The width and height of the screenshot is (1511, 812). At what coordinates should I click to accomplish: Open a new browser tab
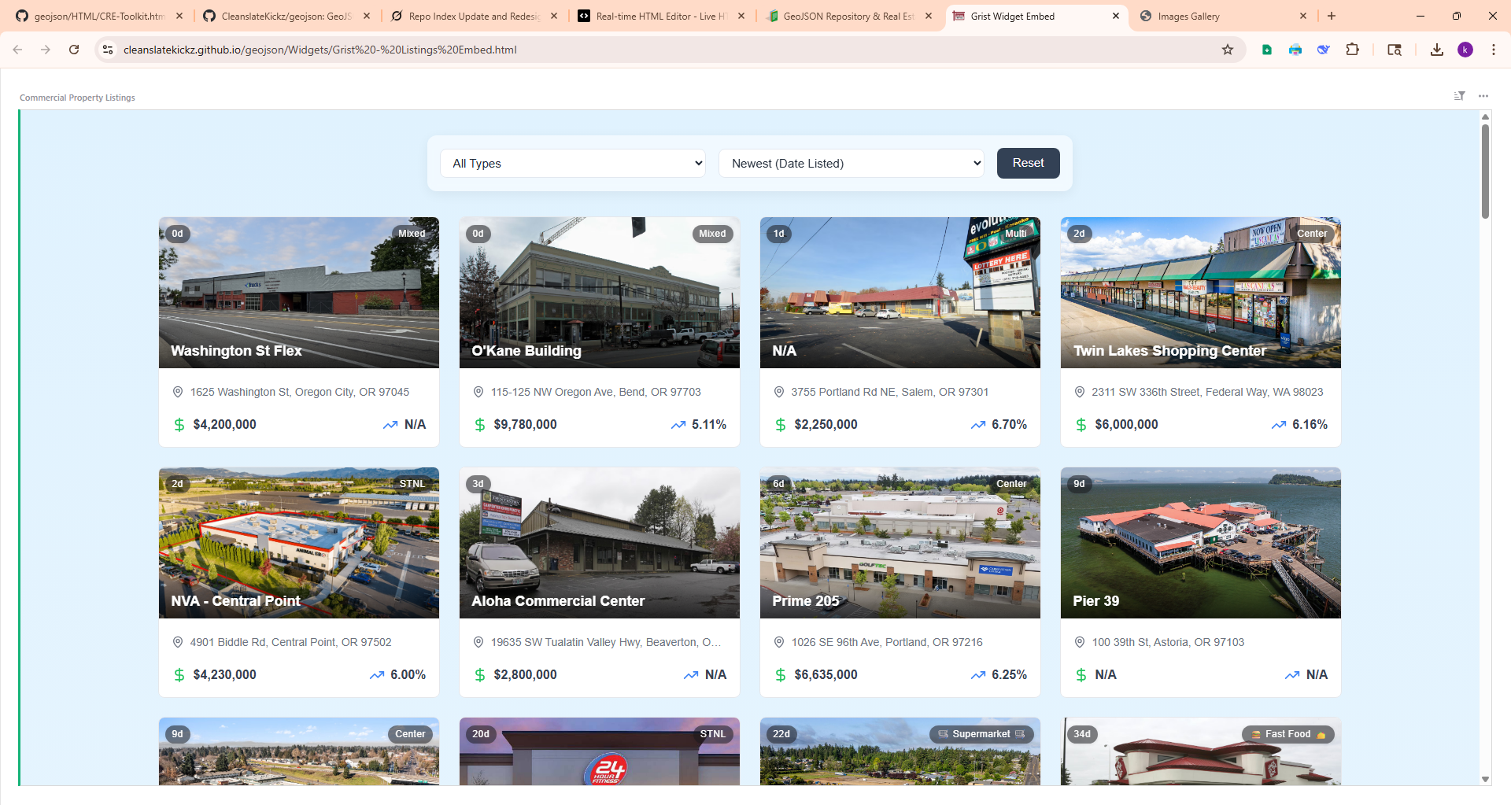[1332, 16]
